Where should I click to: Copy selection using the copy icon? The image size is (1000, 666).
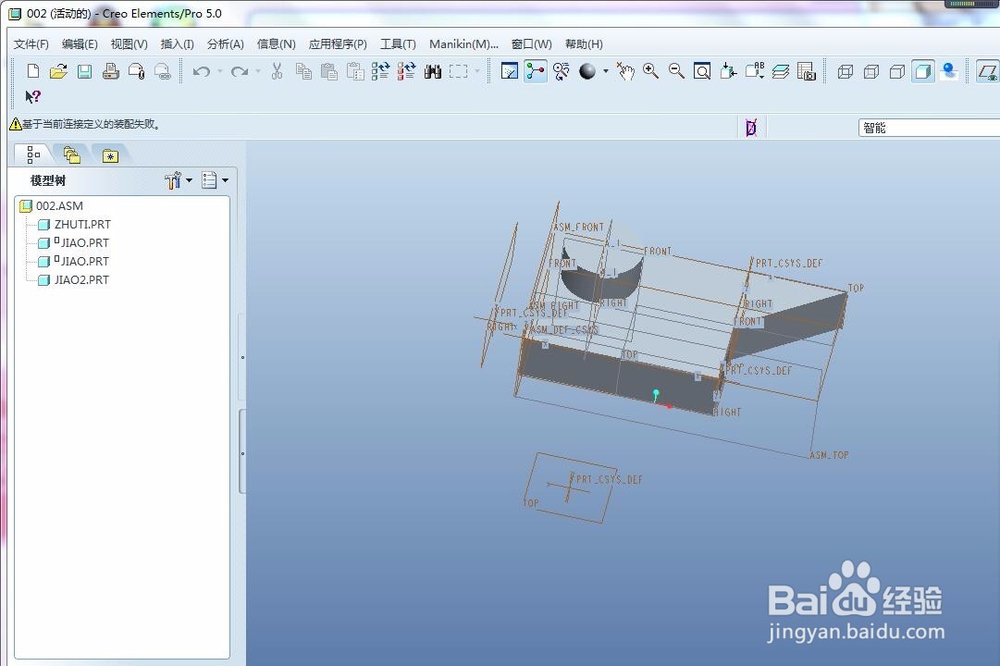pyautogui.click(x=304, y=71)
